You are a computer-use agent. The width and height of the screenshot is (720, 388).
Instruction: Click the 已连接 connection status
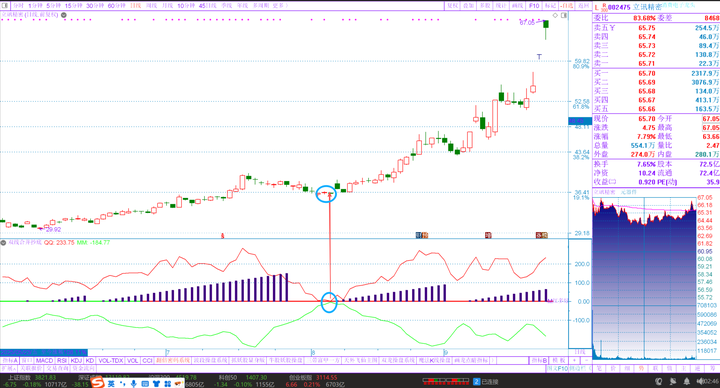coord(489,382)
